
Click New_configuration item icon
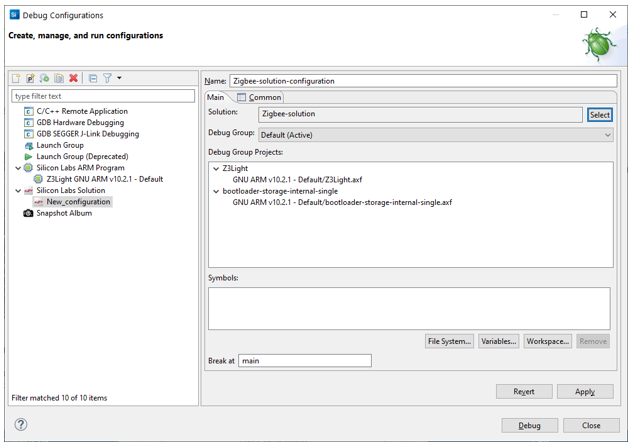39,202
